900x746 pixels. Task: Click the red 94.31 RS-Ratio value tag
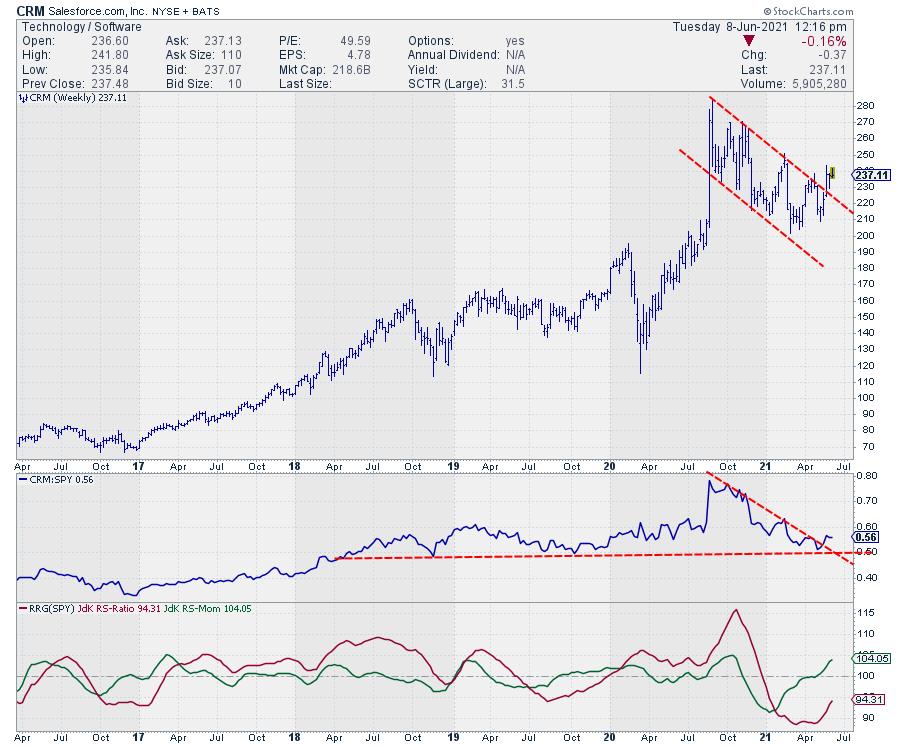point(867,699)
